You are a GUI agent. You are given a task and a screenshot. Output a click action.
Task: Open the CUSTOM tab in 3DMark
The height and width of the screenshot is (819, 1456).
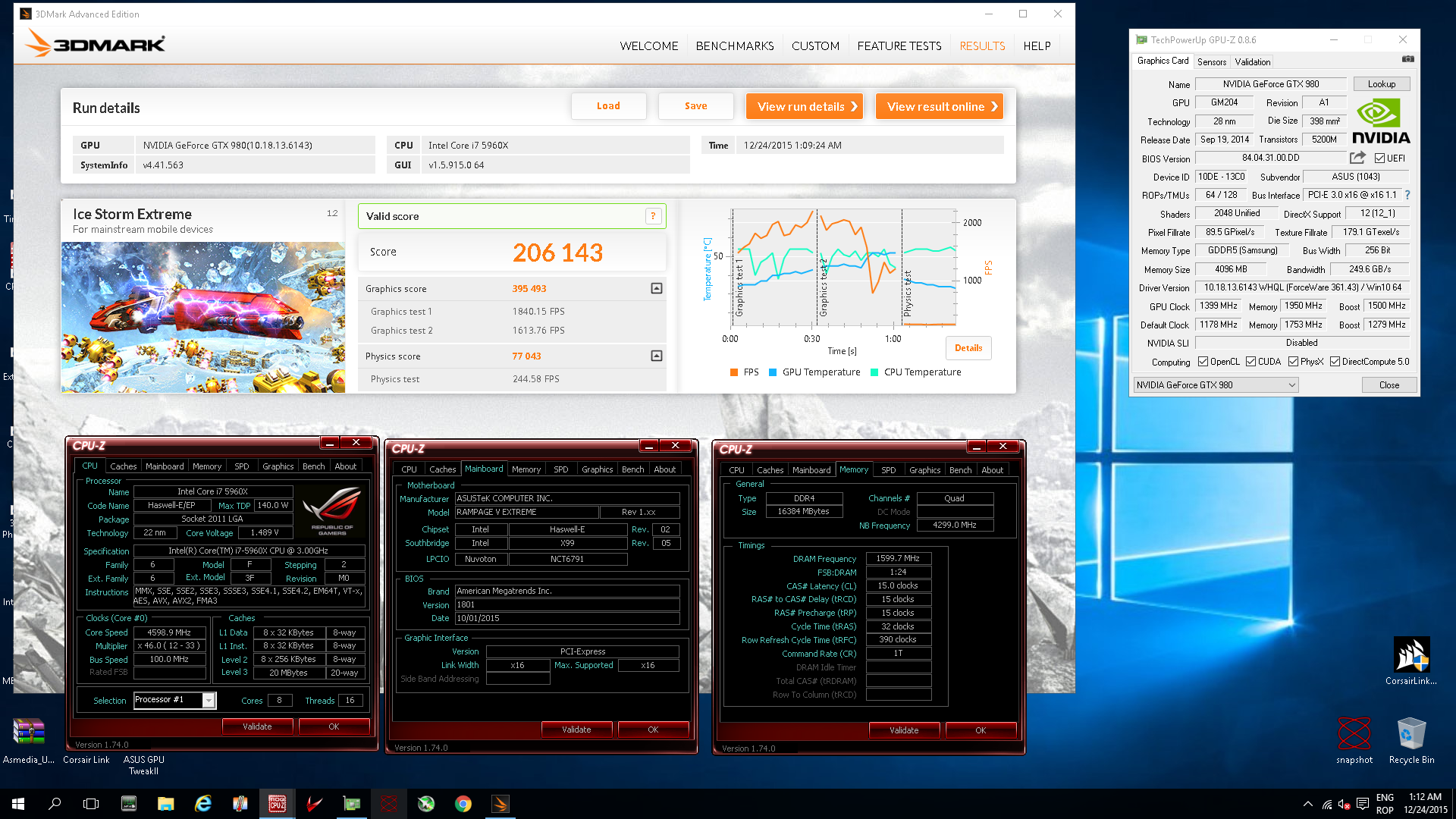[x=815, y=46]
